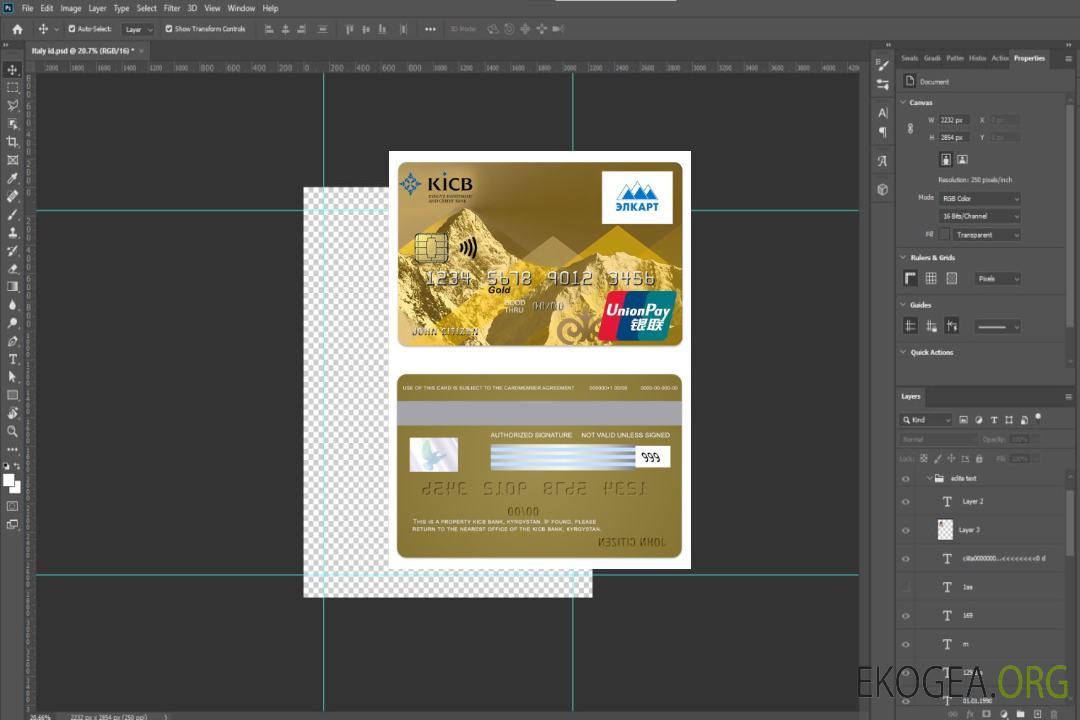Switch to the Properties tab

click(x=1029, y=59)
